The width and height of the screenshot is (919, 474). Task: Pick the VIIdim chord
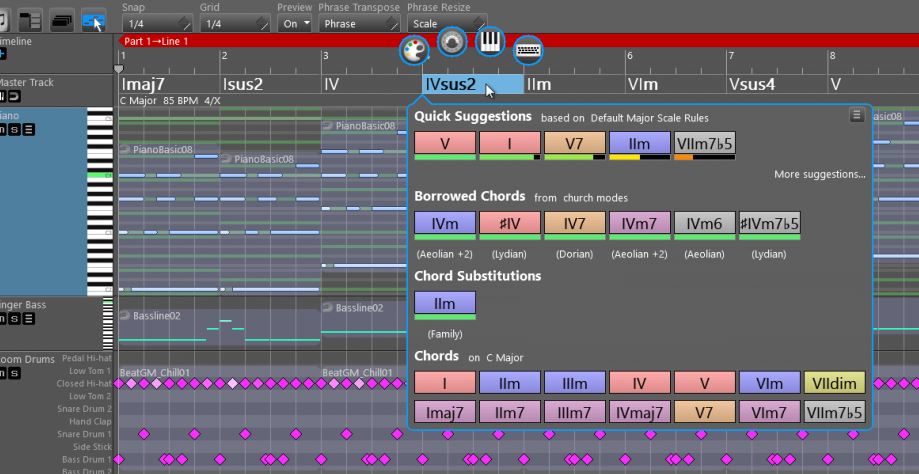click(x=835, y=383)
